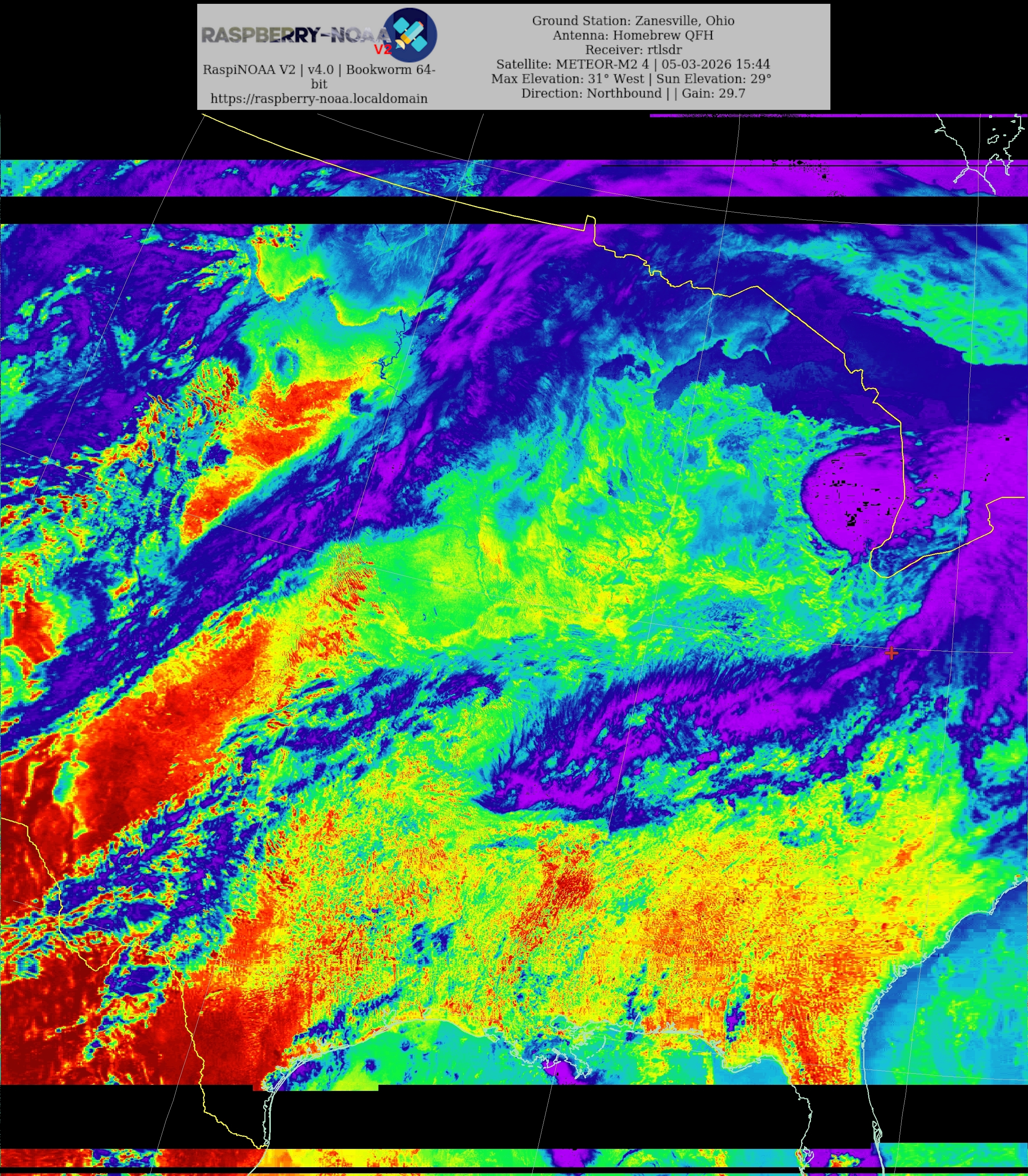
Task: Click the Satellite: METEOR-M2 4 text line
Action: (x=633, y=64)
